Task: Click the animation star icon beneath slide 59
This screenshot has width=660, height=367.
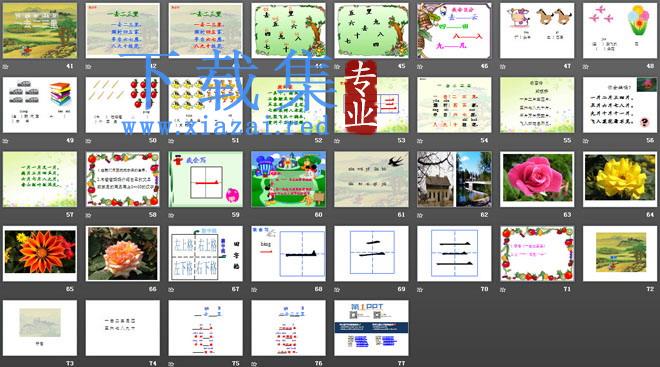Action: click(171, 215)
